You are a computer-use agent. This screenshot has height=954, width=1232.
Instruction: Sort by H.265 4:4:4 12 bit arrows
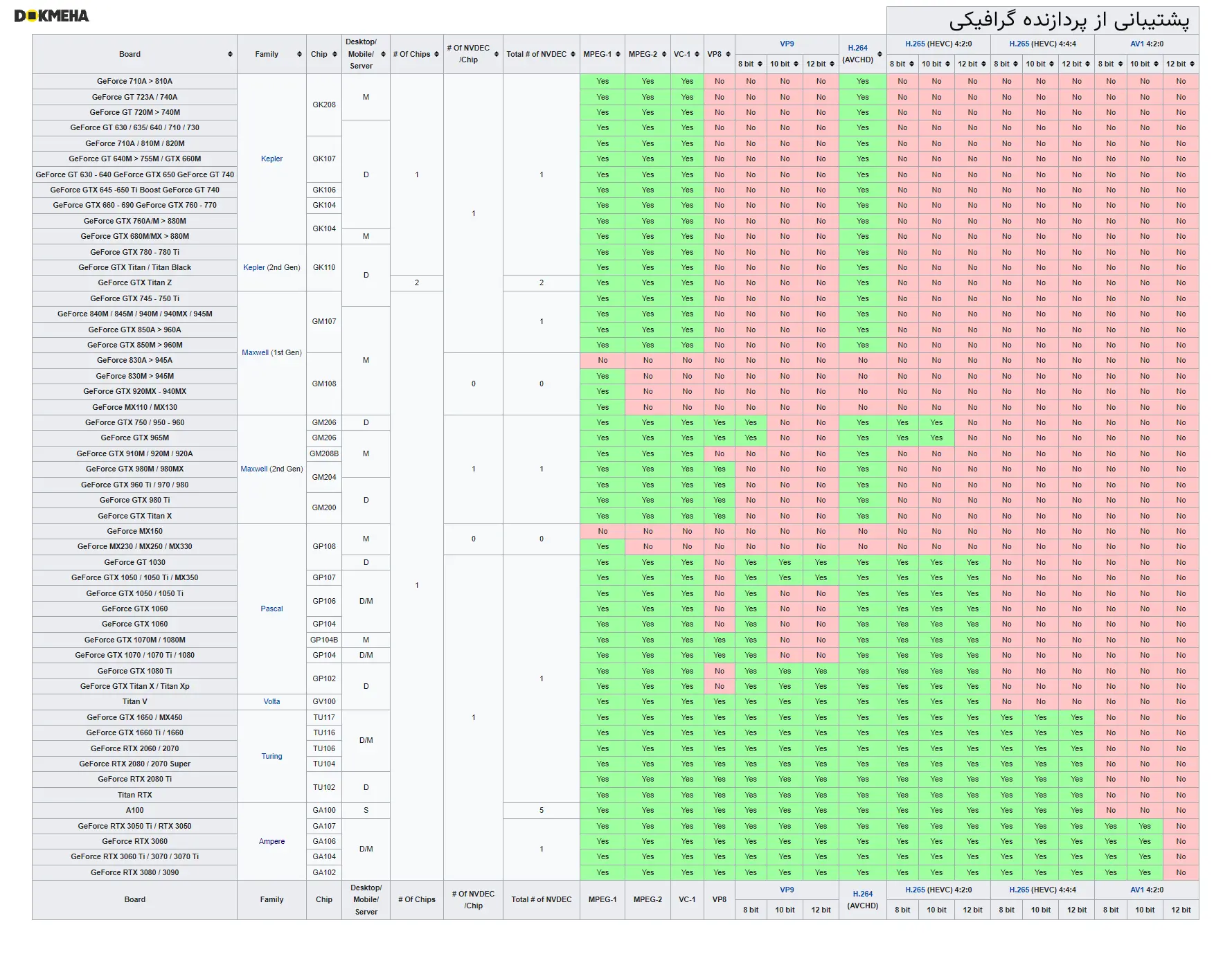pyautogui.click(x=1088, y=64)
